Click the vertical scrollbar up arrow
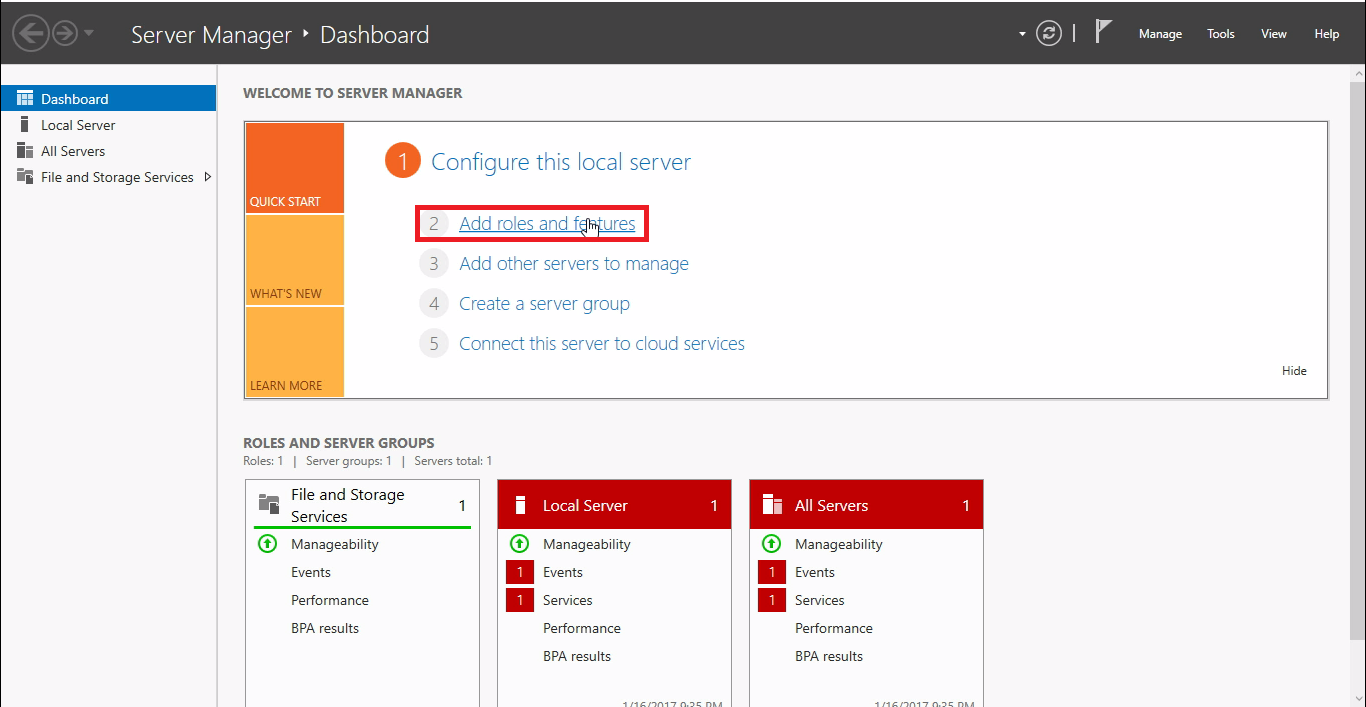The width and height of the screenshot is (1366, 707). (x=1357, y=74)
